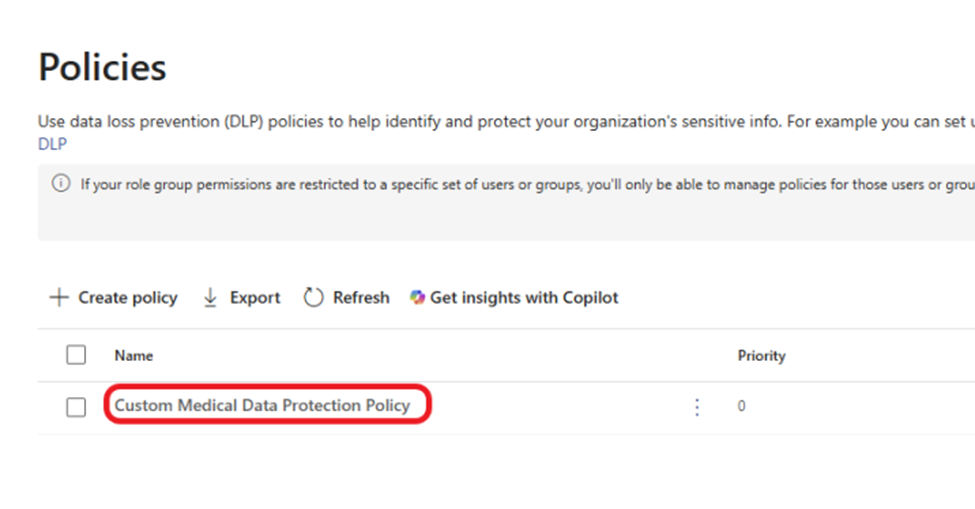Image resolution: width=975 pixels, height=509 pixels.
Task: Click the circular Refresh arrow icon
Action: point(313,298)
